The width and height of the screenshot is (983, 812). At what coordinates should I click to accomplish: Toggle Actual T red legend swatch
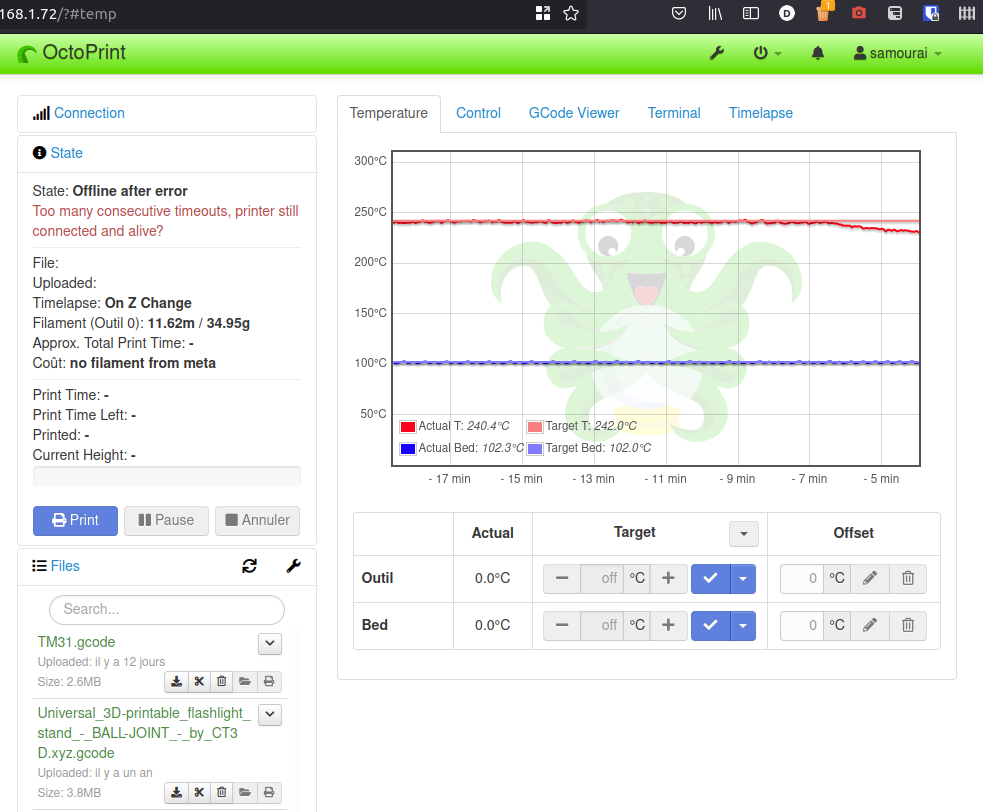[407, 426]
